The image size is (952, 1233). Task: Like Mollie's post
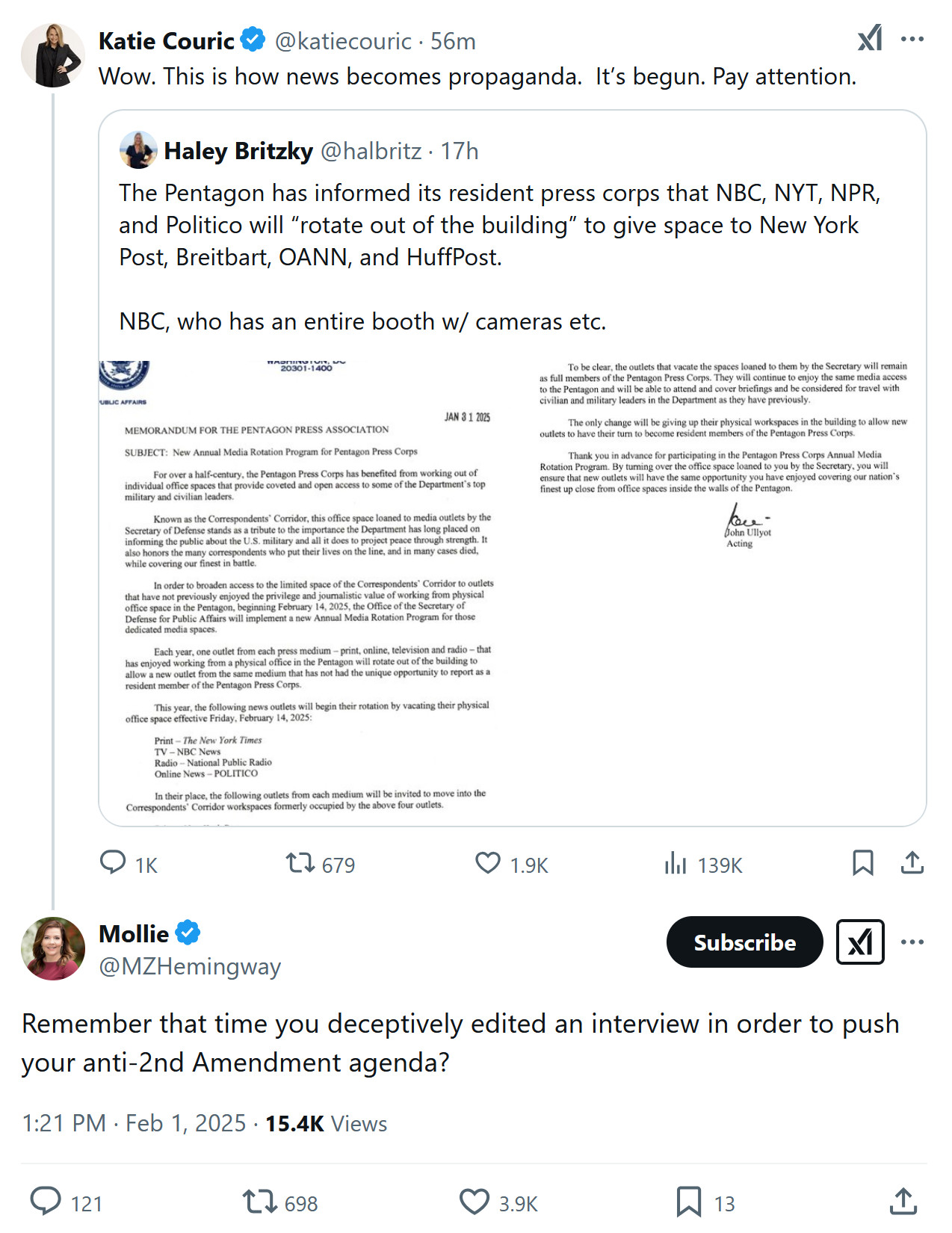(x=474, y=1202)
